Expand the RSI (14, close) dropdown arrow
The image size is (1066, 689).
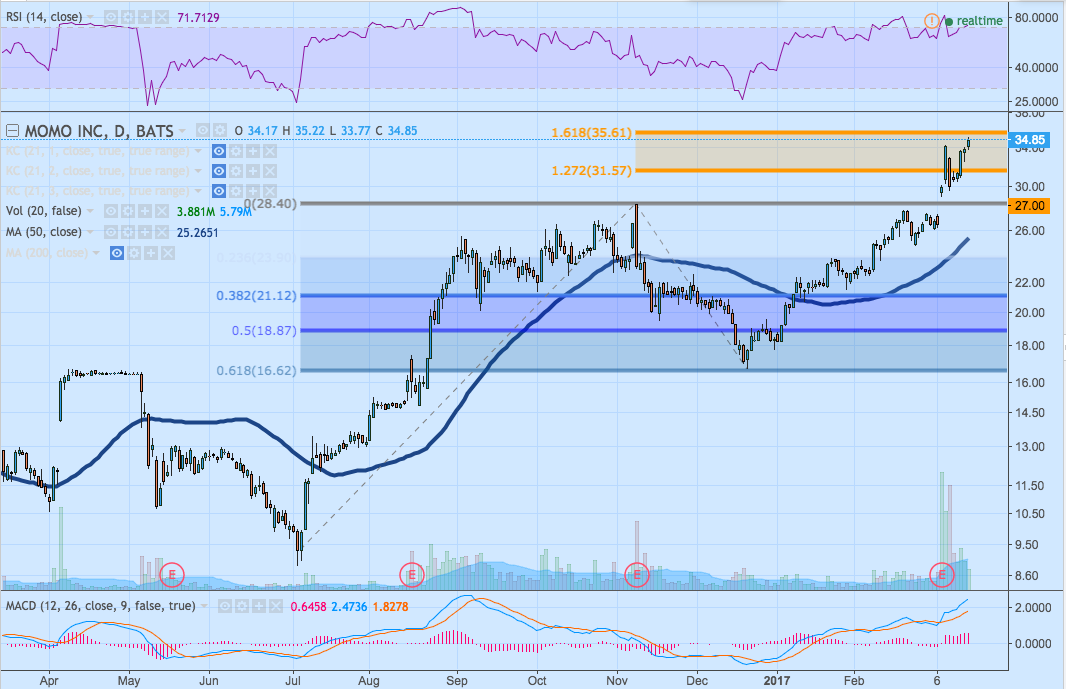point(91,19)
